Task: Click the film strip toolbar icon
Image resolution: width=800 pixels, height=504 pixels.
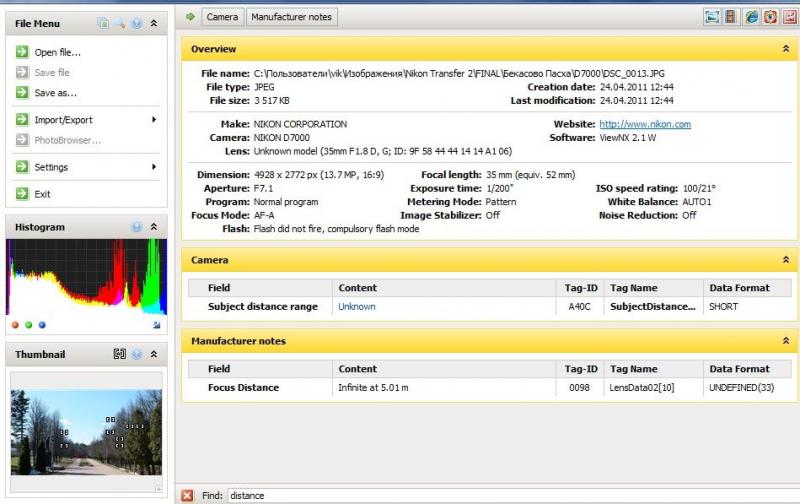Action: tap(731, 17)
